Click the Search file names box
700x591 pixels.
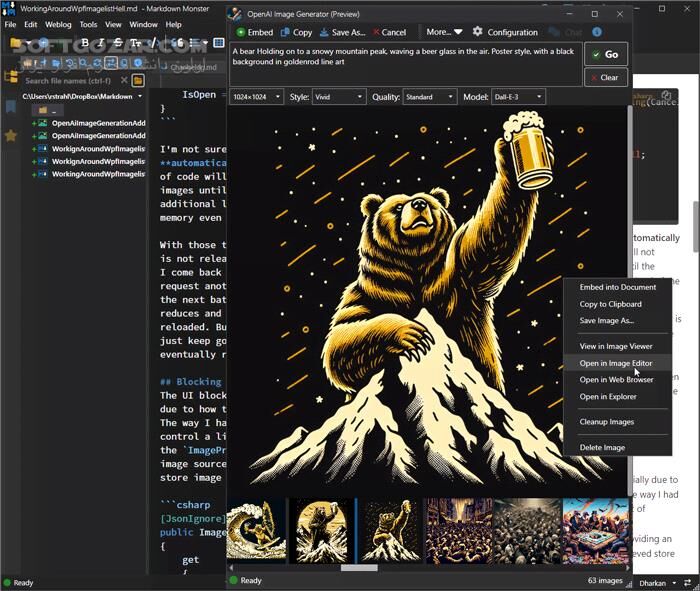click(x=71, y=81)
